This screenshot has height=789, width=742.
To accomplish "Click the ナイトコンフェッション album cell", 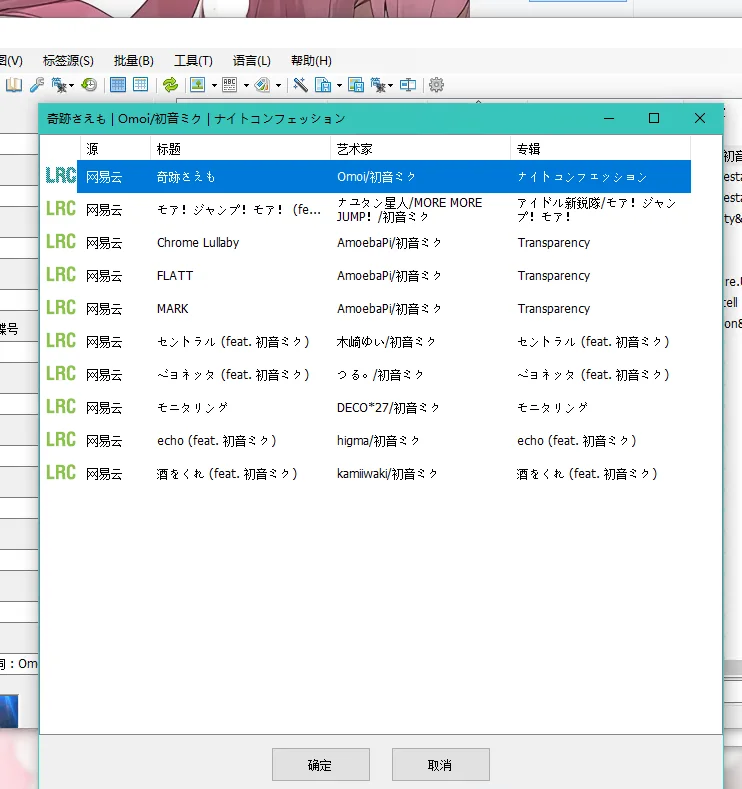I will tap(582, 177).
